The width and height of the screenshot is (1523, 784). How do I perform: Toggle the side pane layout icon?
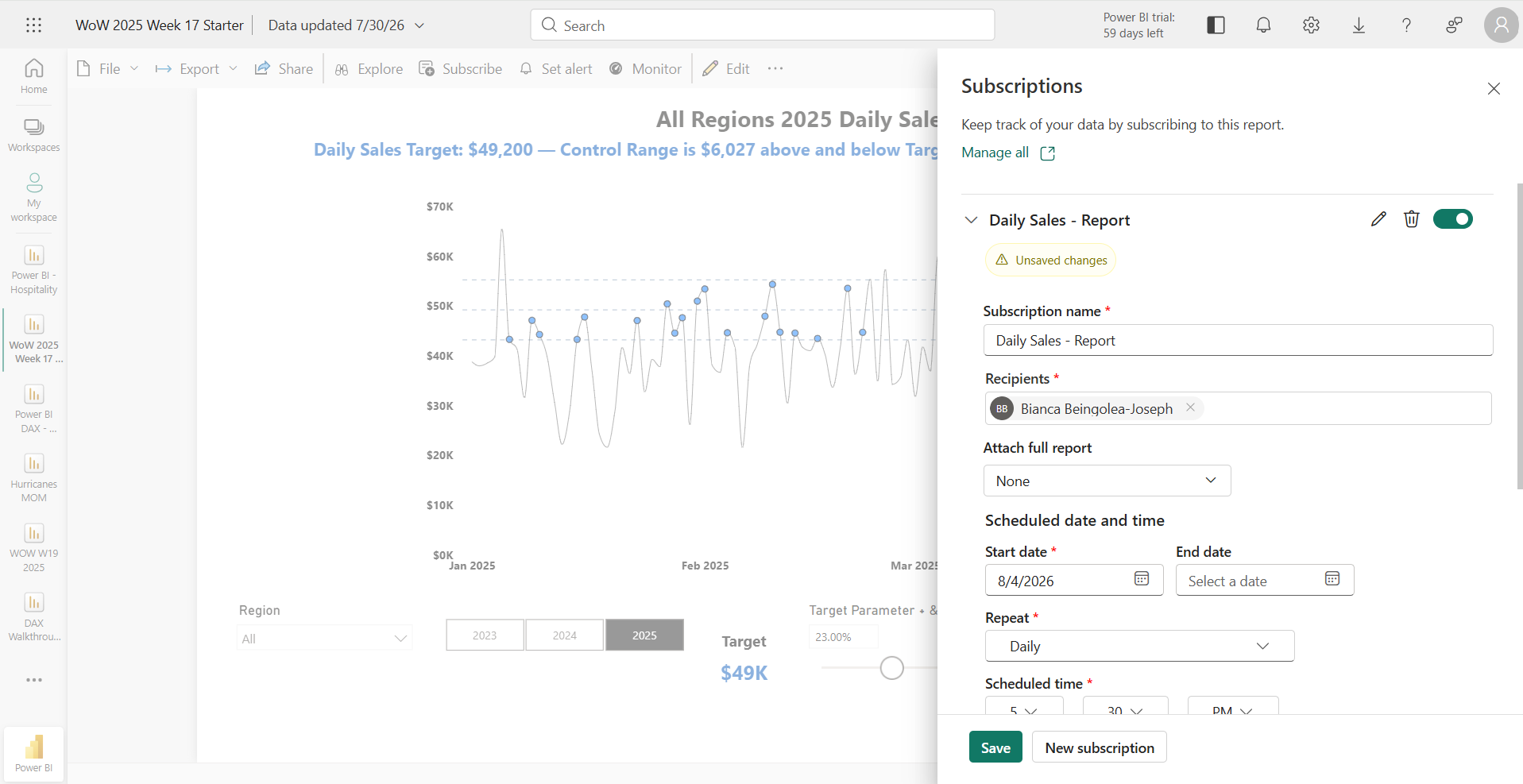pyautogui.click(x=1216, y=25)
